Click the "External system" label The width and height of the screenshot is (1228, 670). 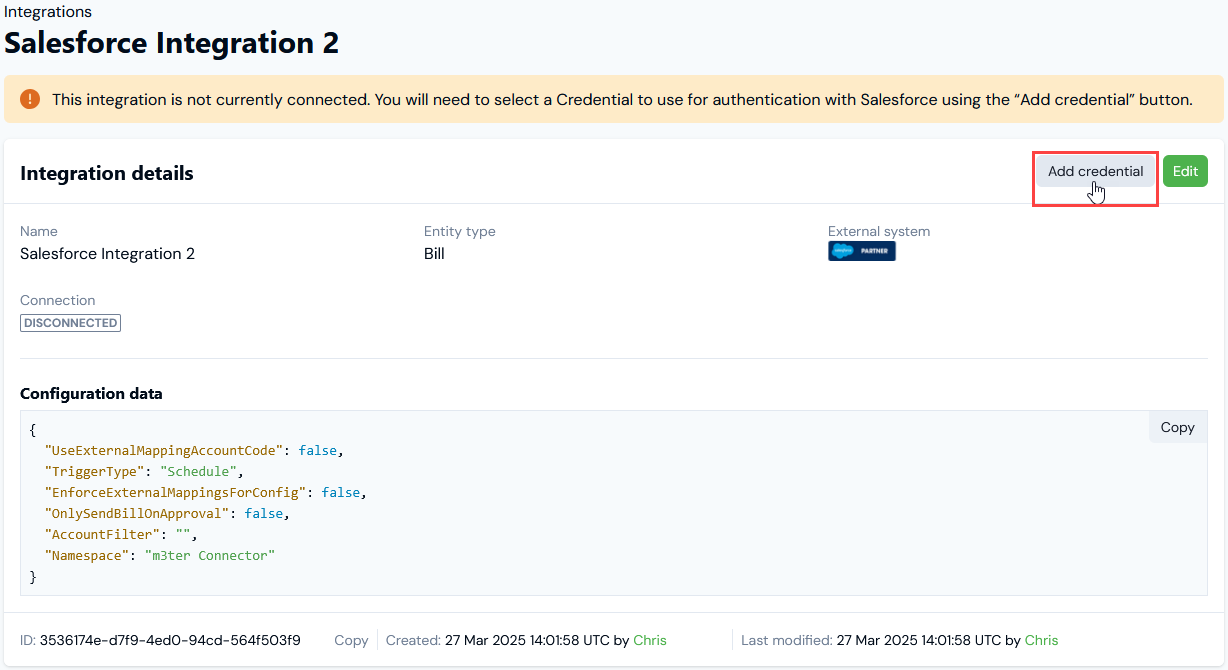point(879,231)
